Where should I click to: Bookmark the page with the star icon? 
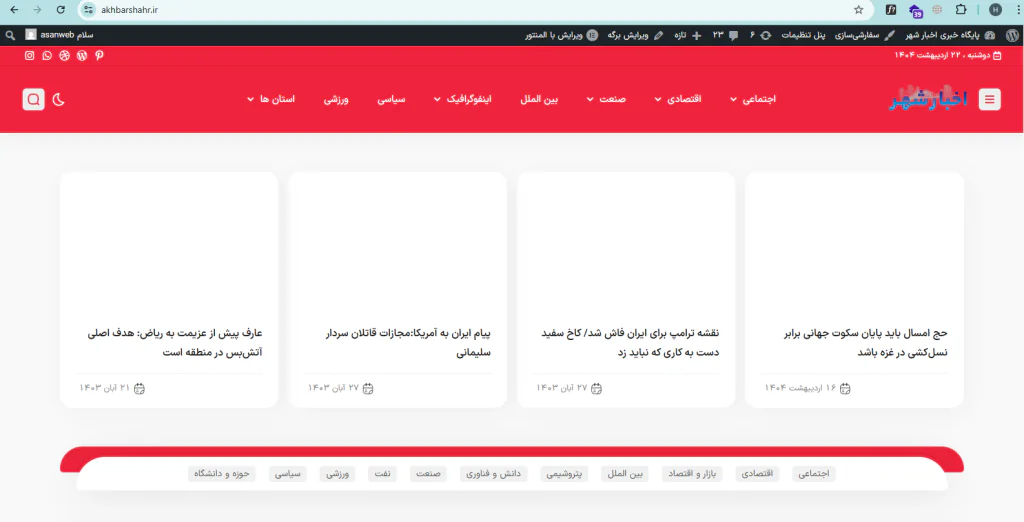coord(858,10)
